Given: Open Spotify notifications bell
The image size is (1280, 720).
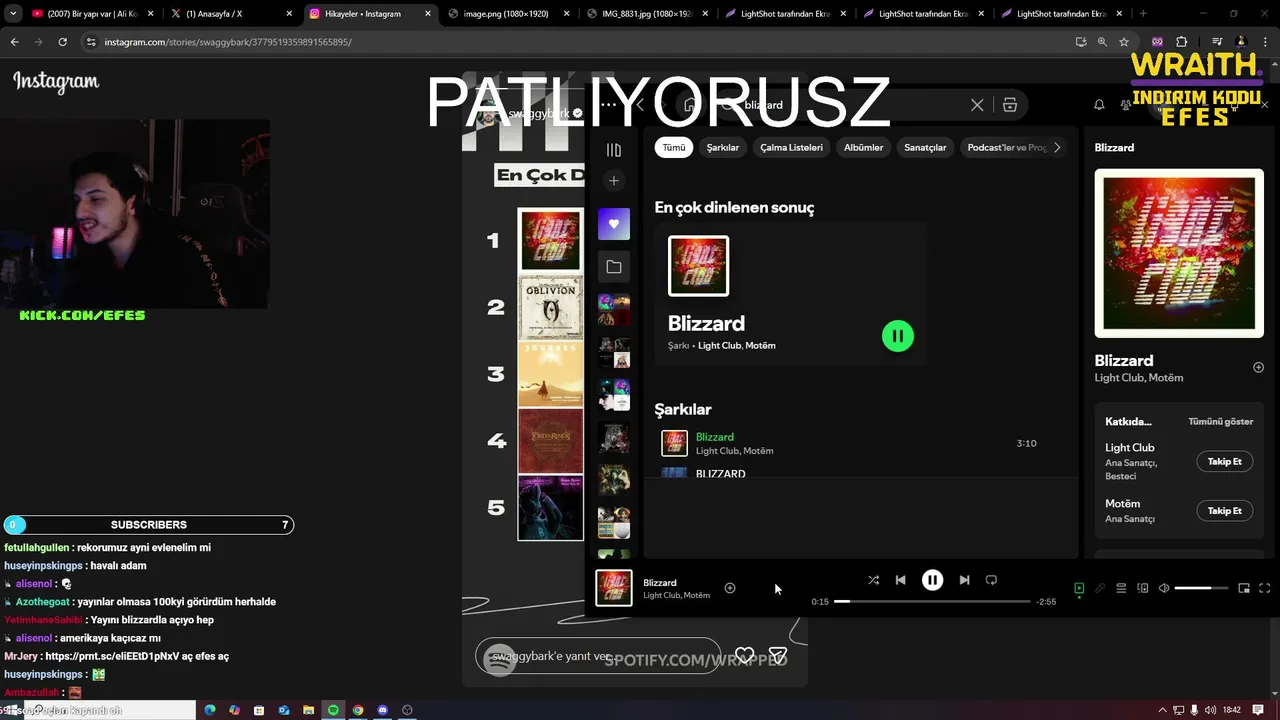Looking at the screenshot, I should point(1099,105).
